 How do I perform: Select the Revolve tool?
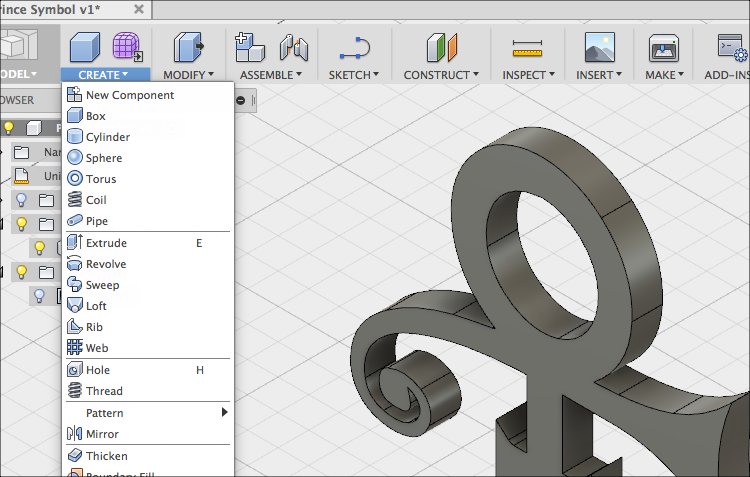[x=105, y=264]
